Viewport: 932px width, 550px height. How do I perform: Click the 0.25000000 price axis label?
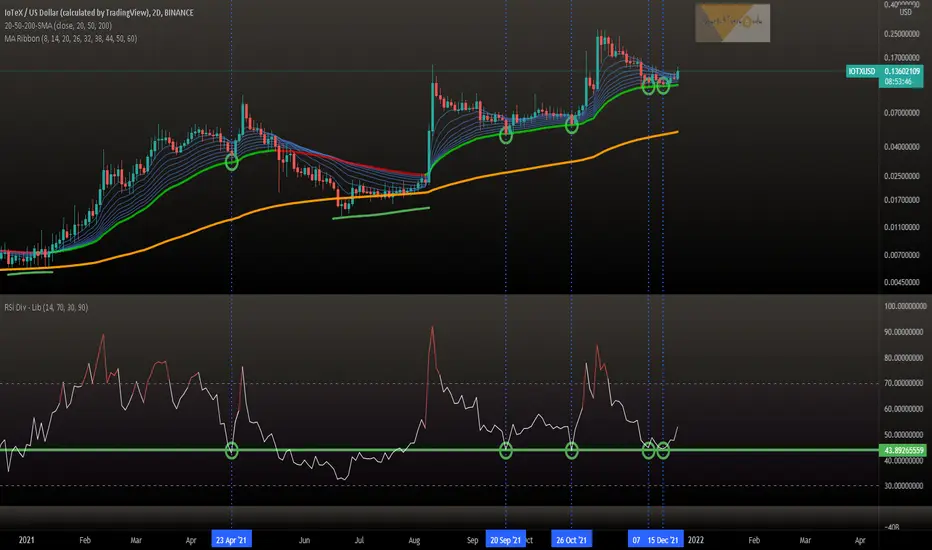click(902, 34)
